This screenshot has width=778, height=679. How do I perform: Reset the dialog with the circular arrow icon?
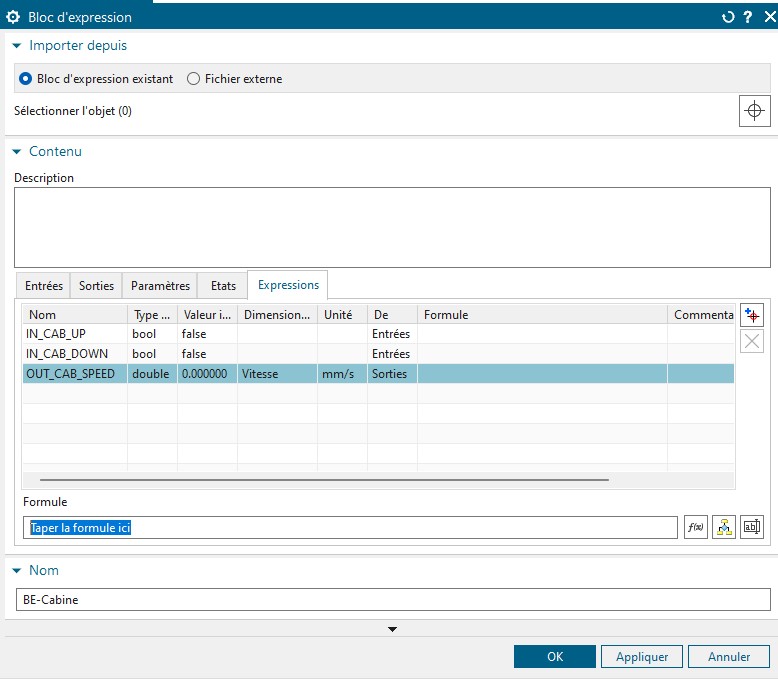[x=728, y=17]
